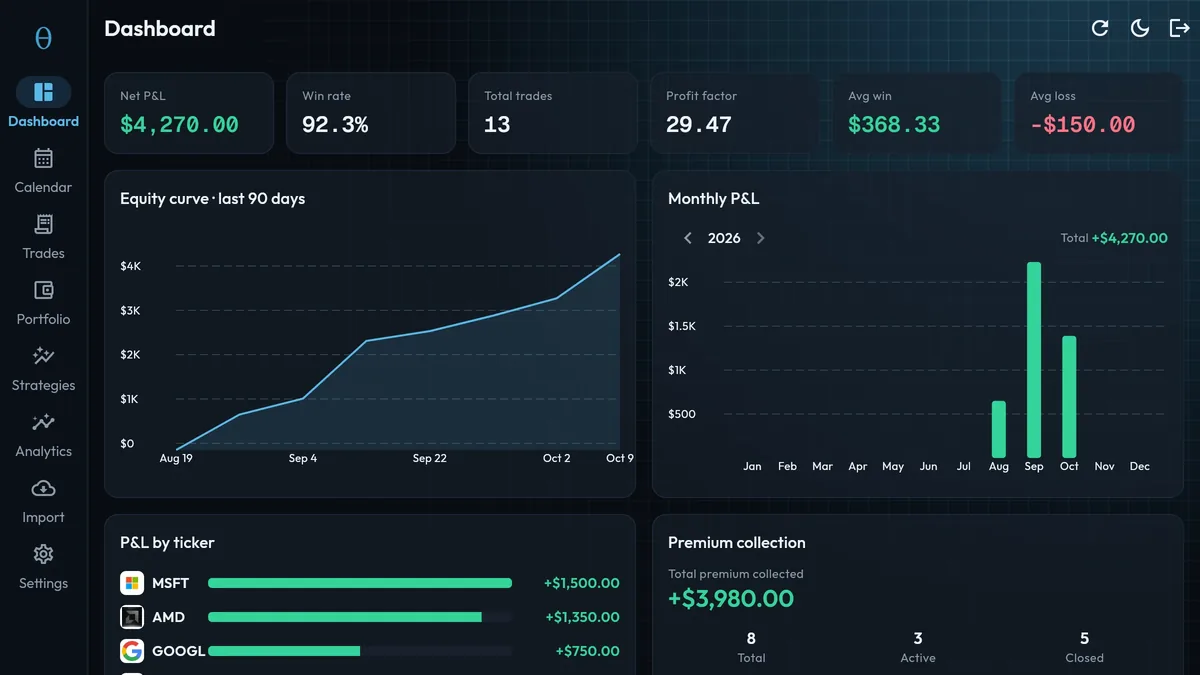Image resolution: width=1200 pixels, height=675 pixels.
Task: Click the +$750.00 GOOGL amount
Action: [588, 651]
